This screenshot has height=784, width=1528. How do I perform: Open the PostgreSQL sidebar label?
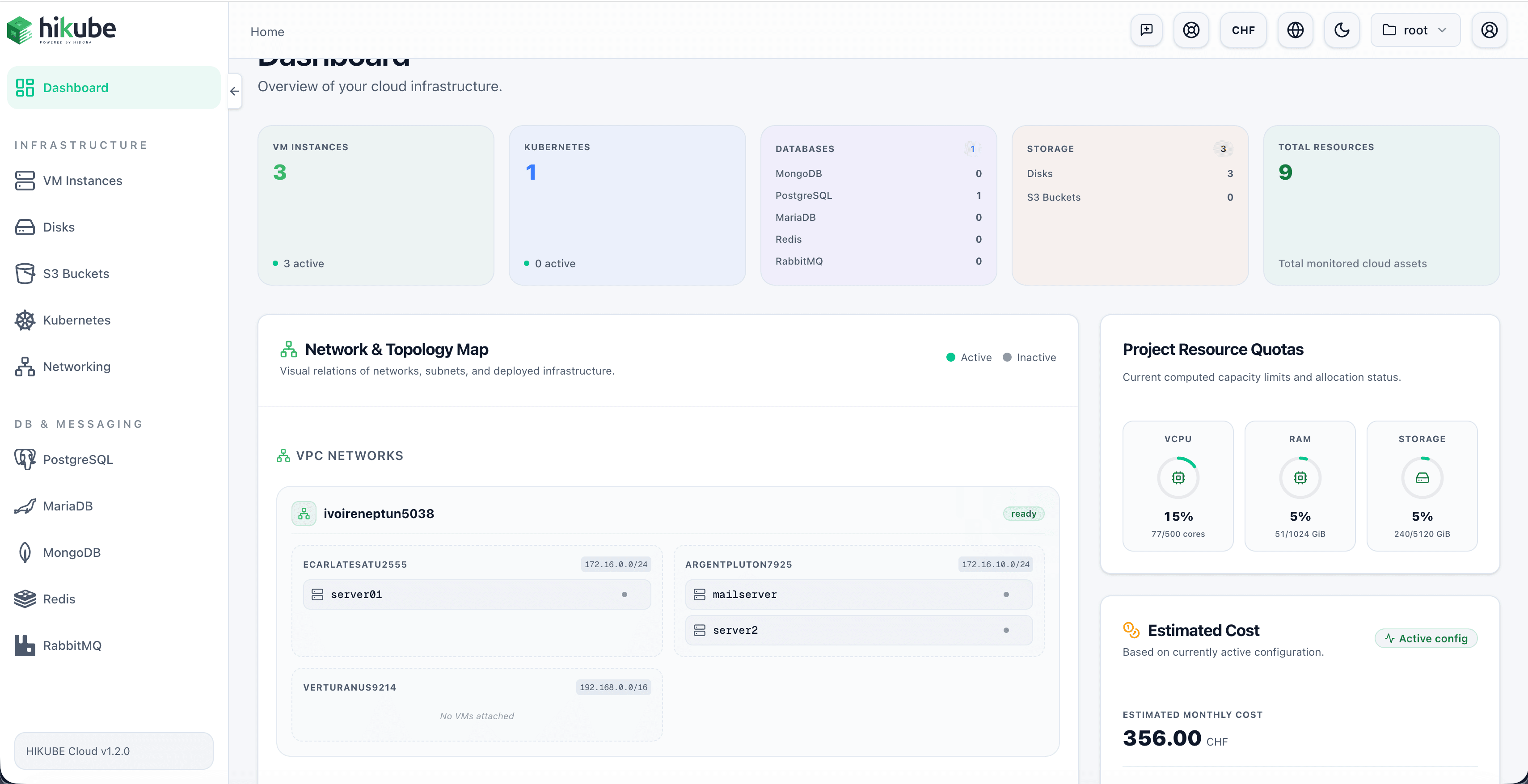78,459
